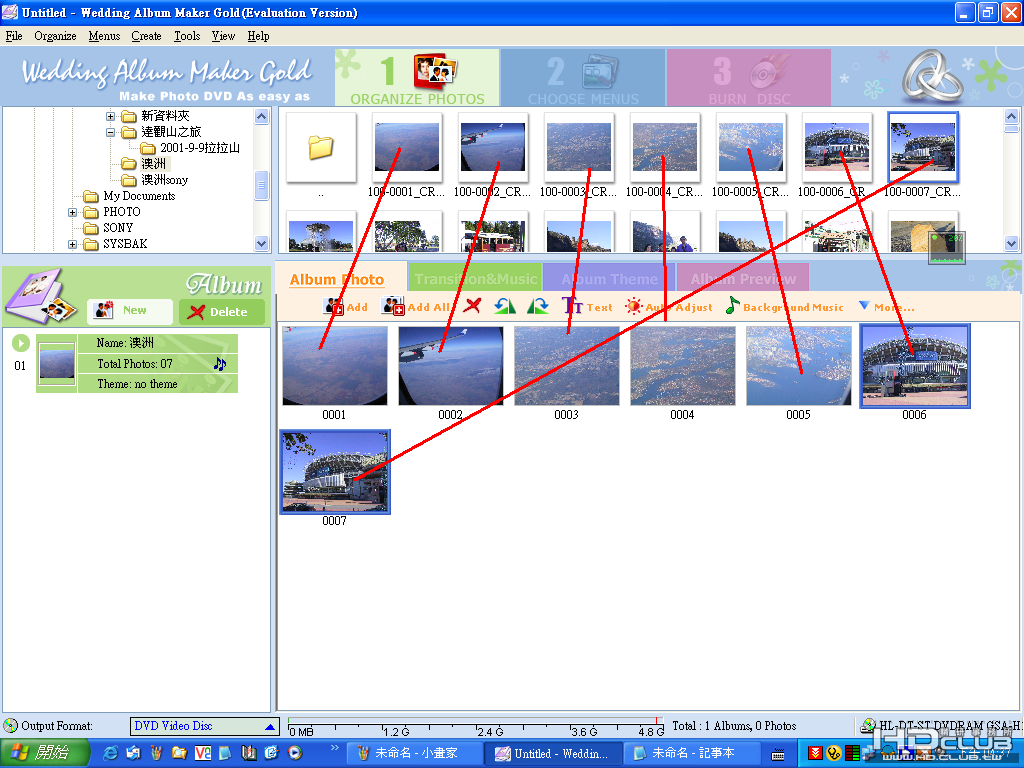This screenshot has width=1024, height=768.
Task: Switch to the Transition&Music tab
Action: tap(475, 279)
